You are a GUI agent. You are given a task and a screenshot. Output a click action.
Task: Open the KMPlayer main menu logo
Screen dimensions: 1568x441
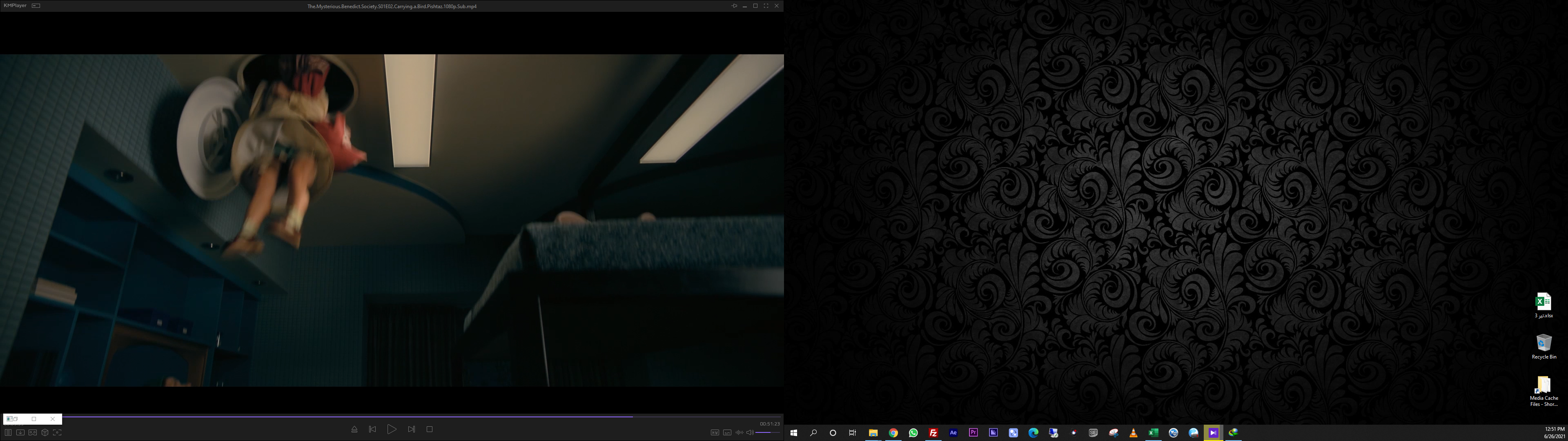(x=15, y=5)
